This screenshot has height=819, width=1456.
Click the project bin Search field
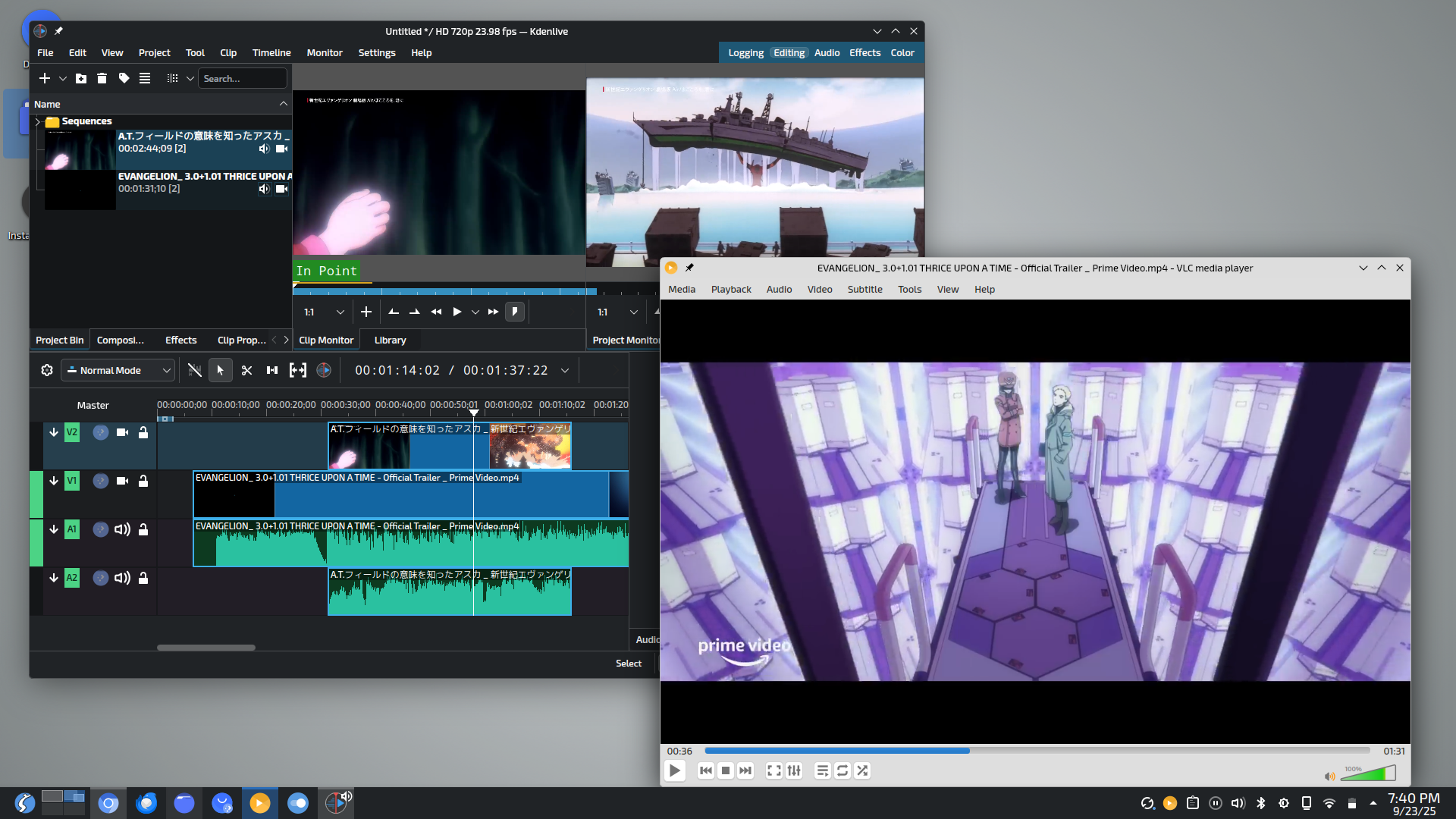pyautogui.click(x=242, y=78)
